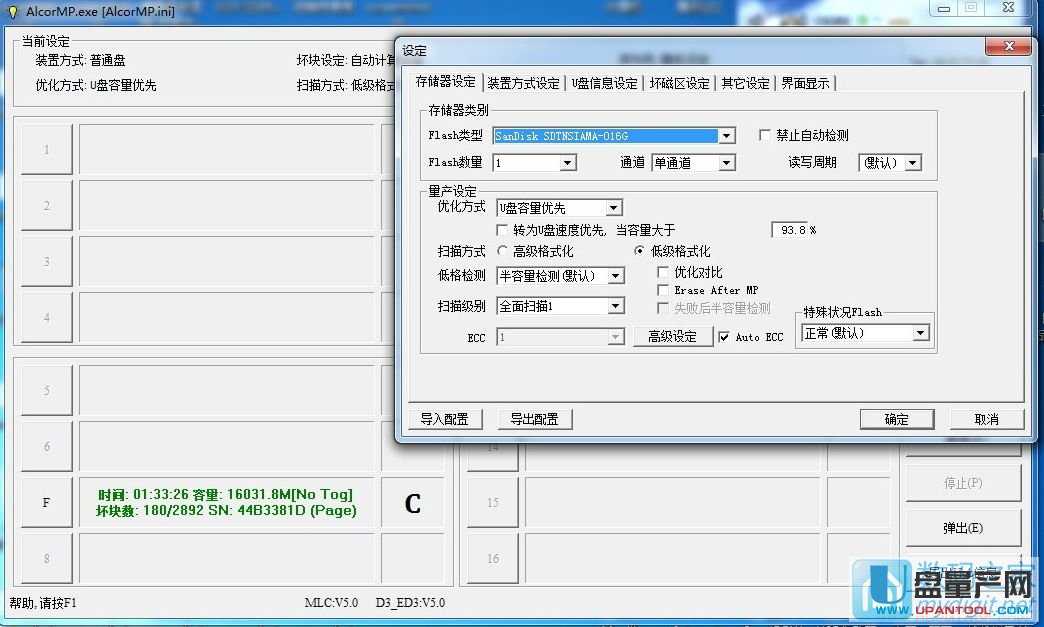The image size is (1044, 627).
Task: Open the 特殊状况Flash dropdown
Action: coord(920,333)
